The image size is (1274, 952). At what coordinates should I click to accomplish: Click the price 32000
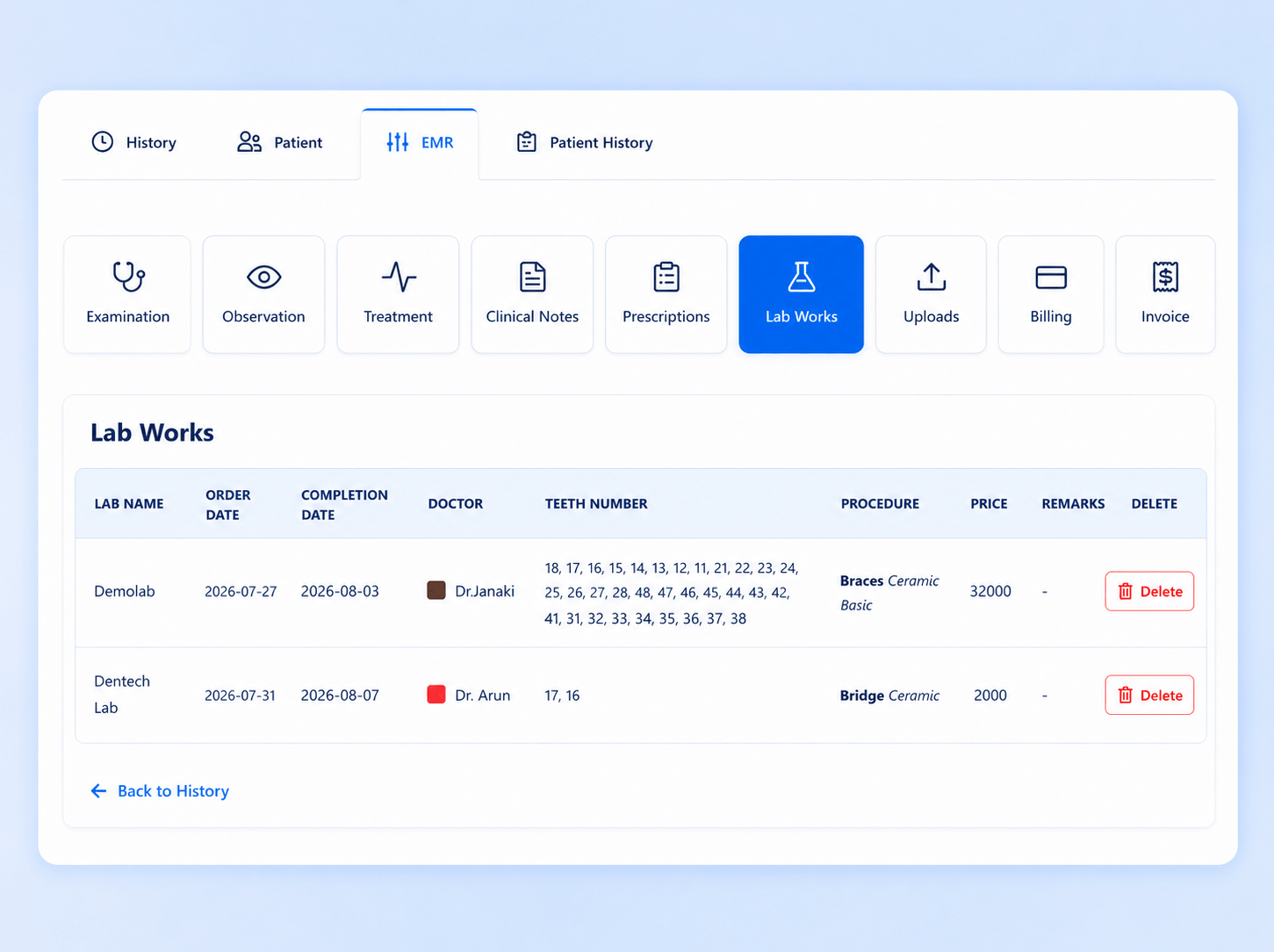coord(990,592)
